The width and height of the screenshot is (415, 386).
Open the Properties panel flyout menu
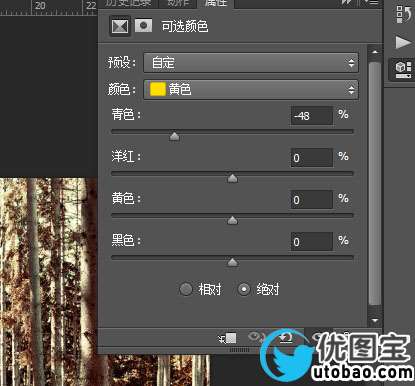[373, 3]
